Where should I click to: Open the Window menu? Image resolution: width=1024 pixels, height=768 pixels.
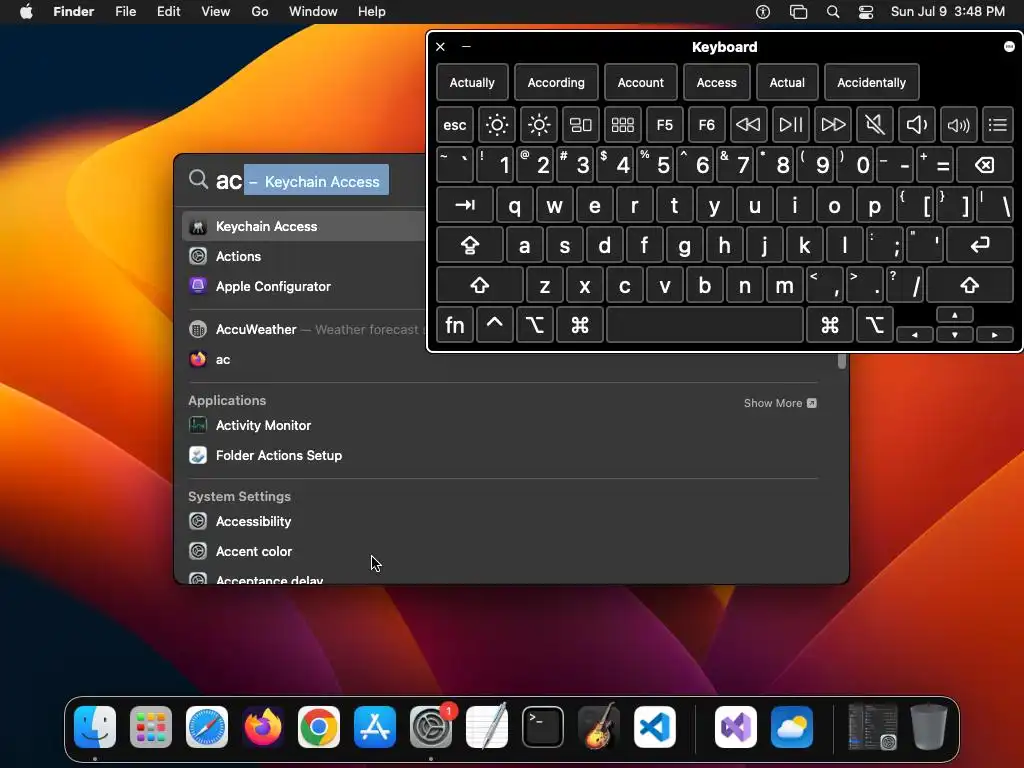(x=313, y=12)
